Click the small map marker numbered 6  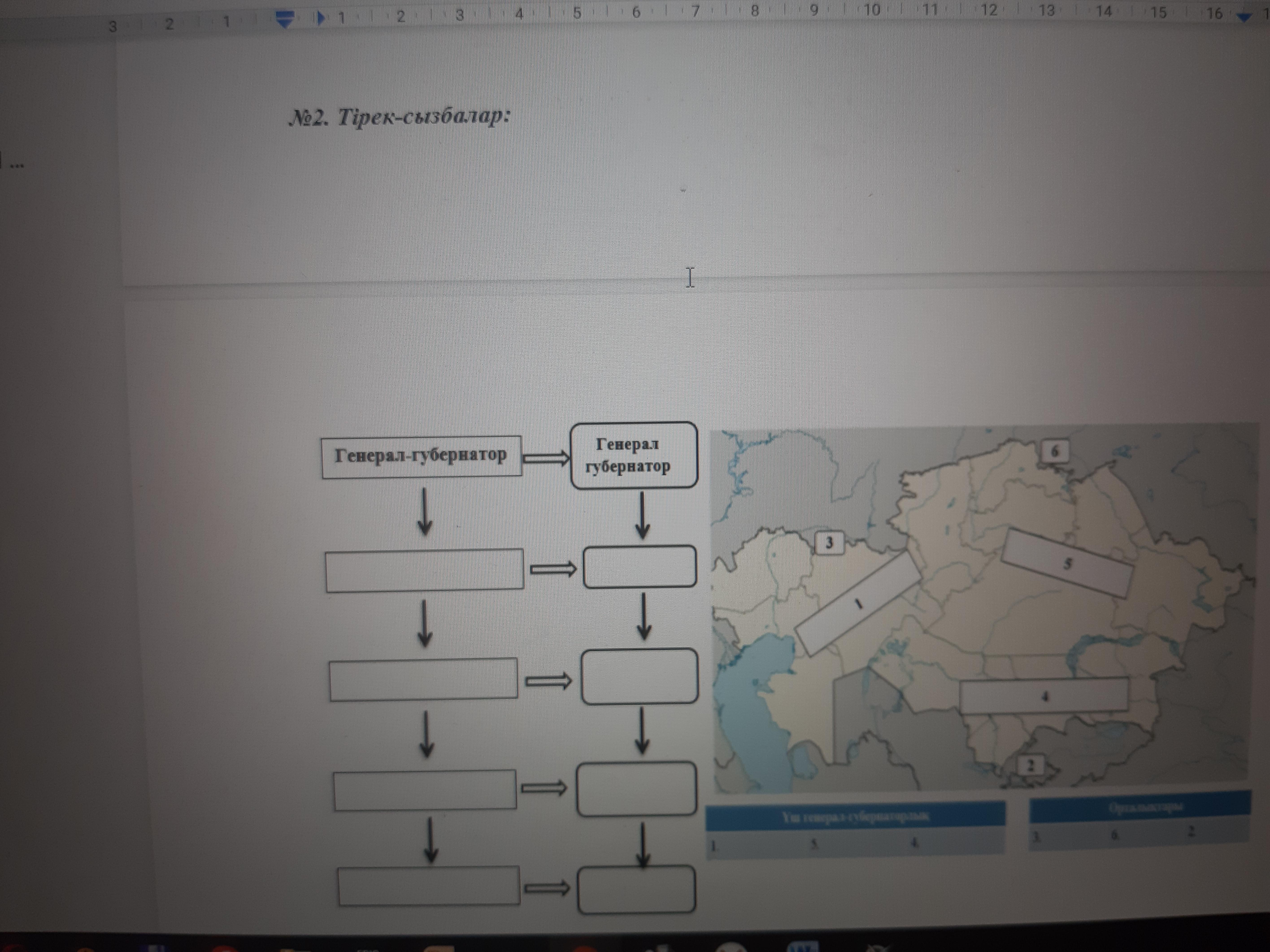point(1055,452)
